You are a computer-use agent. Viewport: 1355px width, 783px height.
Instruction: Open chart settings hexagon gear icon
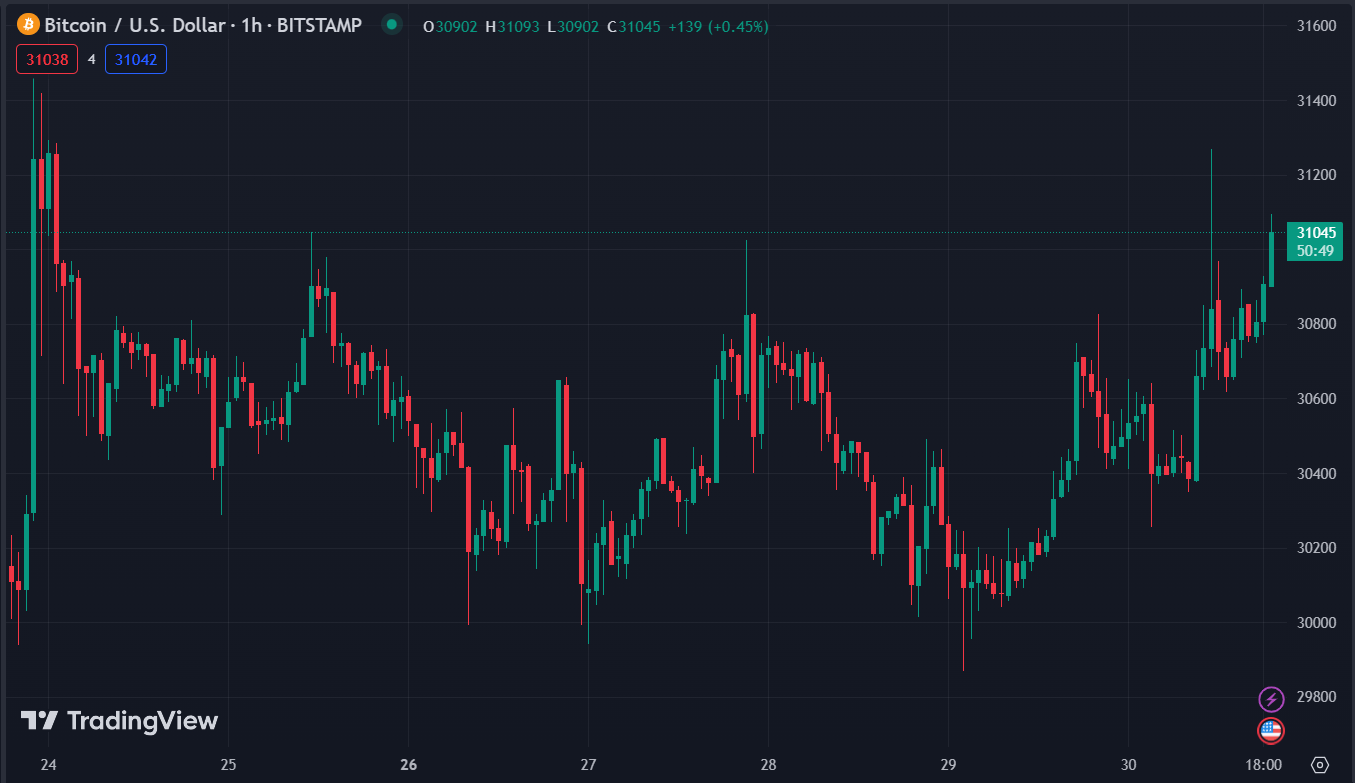click(x=1319, y=764)
